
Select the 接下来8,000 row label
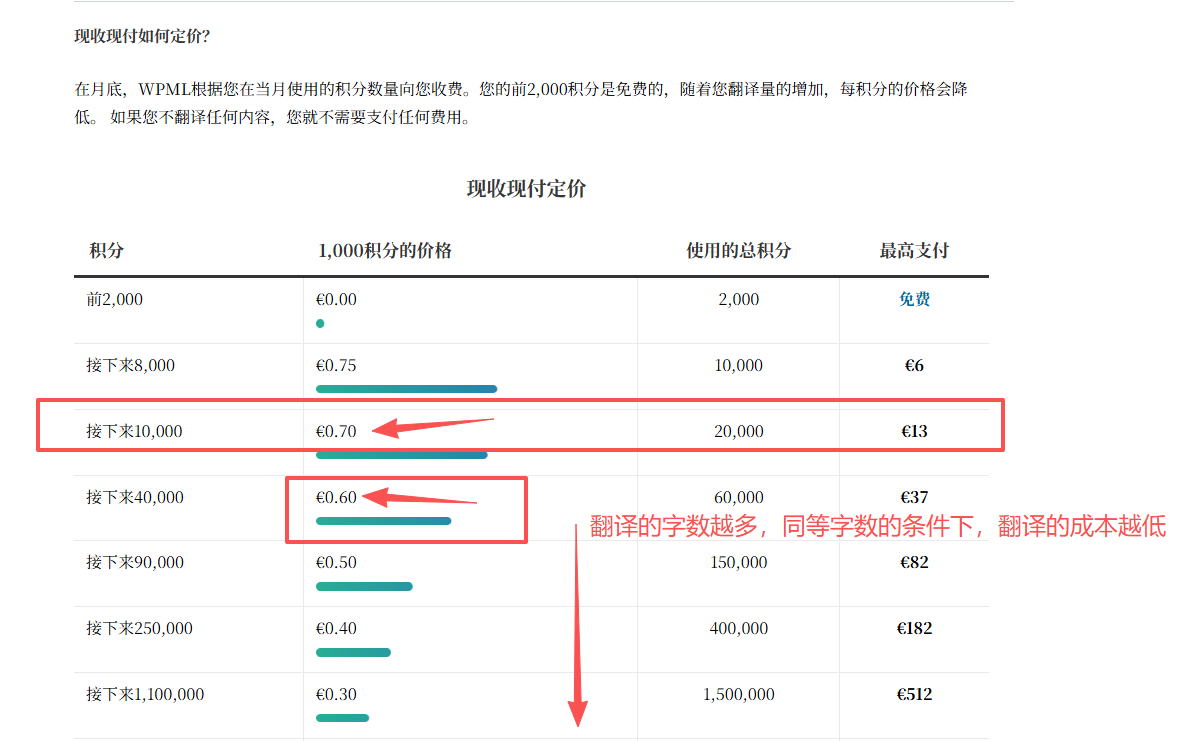[130, 365]
